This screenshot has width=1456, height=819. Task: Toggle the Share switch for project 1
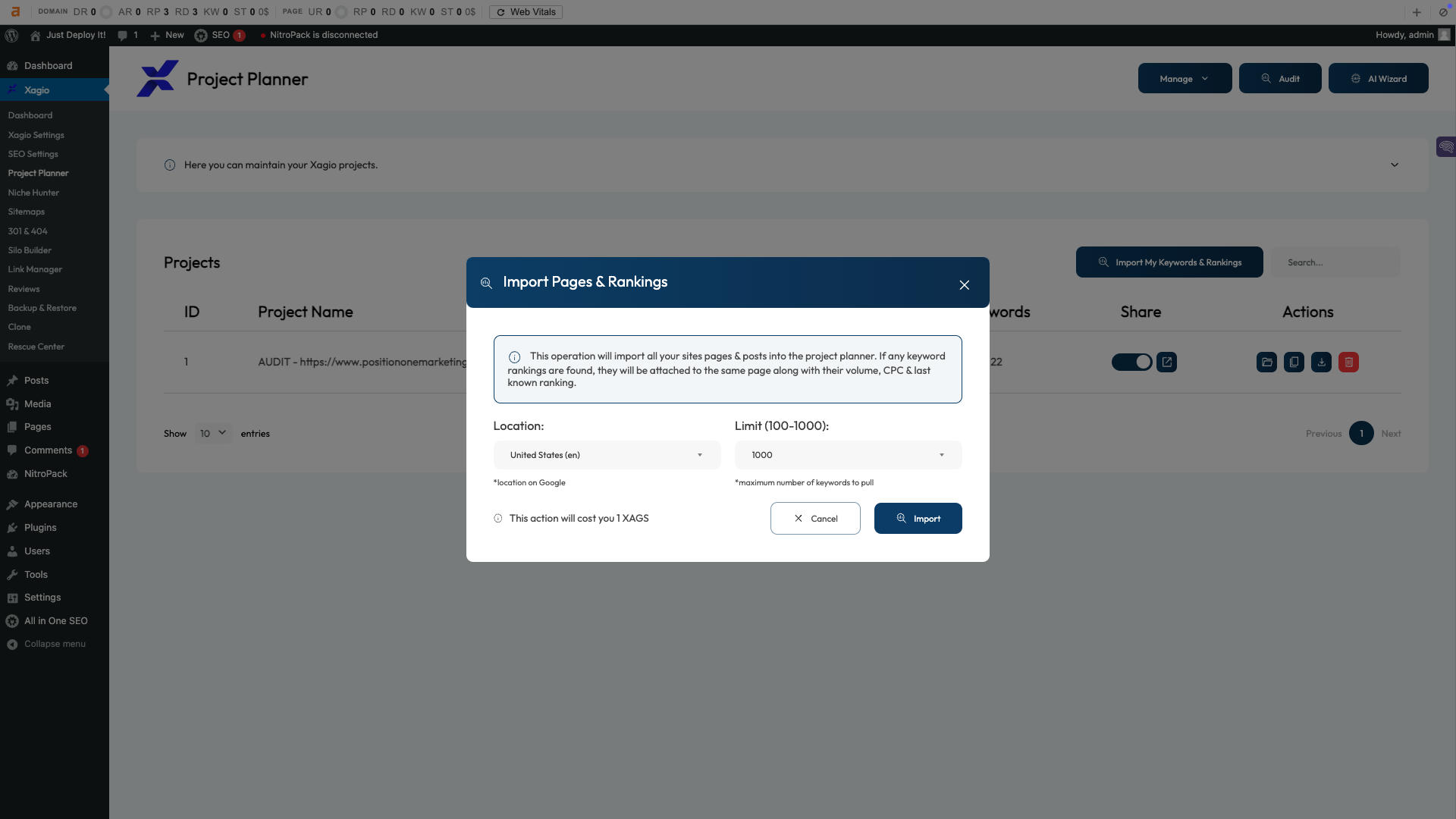coord(1131,362)
